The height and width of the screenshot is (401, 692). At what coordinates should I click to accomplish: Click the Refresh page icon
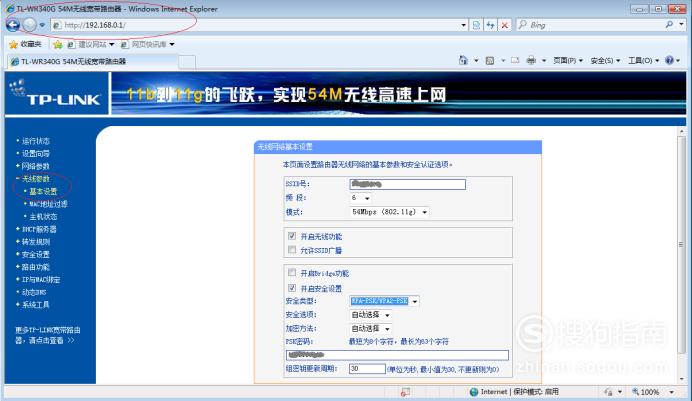pyautogui.click(x=490, y=25)
